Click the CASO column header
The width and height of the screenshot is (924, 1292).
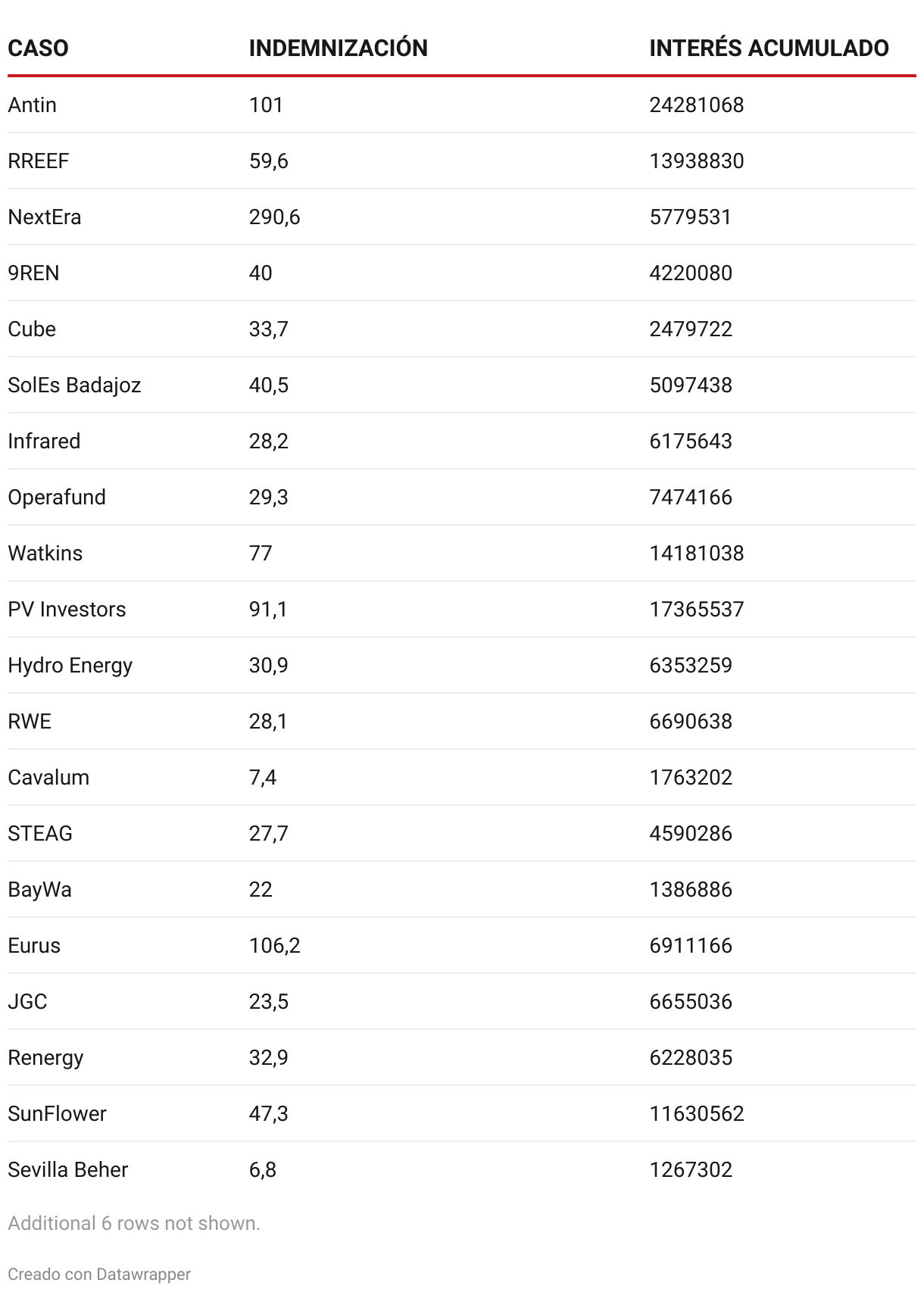(38, 48)
